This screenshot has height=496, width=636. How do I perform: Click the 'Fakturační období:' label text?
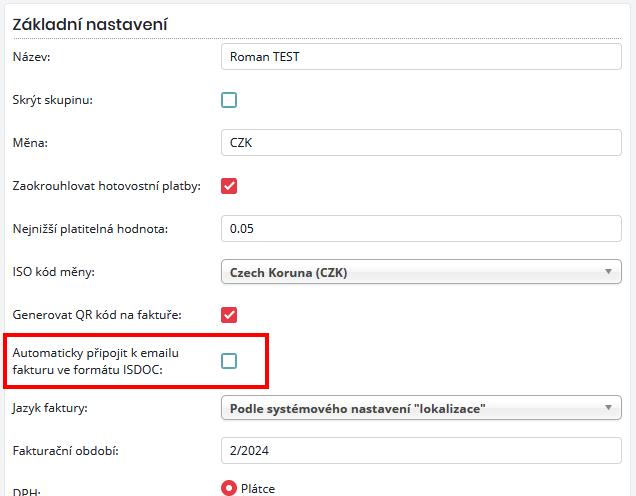(x=66, y=451)
